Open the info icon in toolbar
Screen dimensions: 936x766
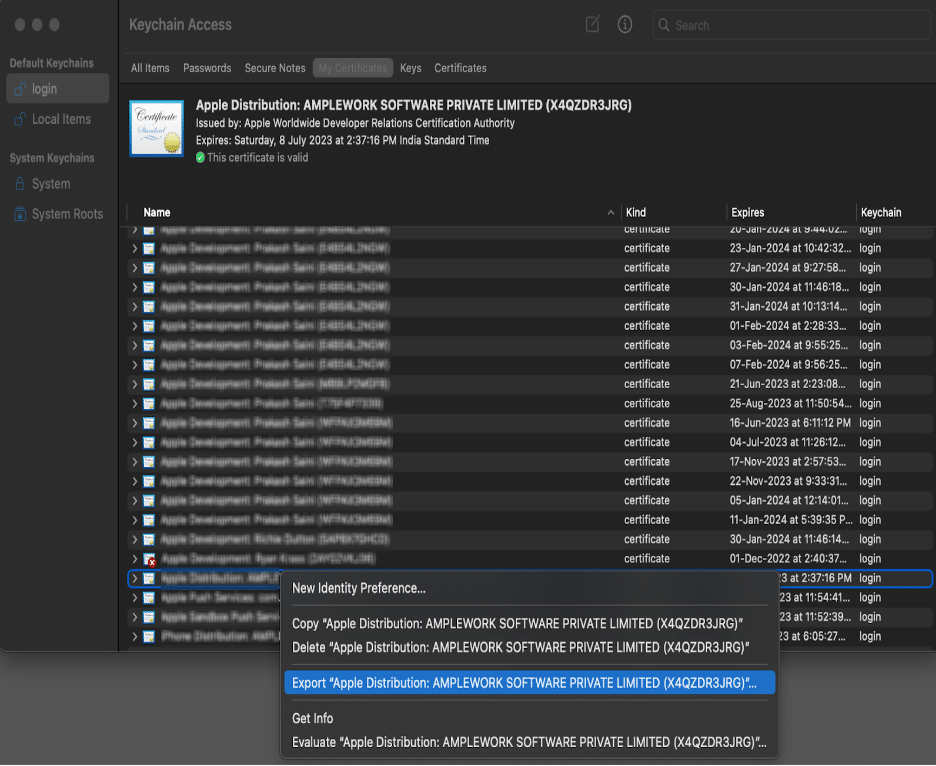[624, 24]
